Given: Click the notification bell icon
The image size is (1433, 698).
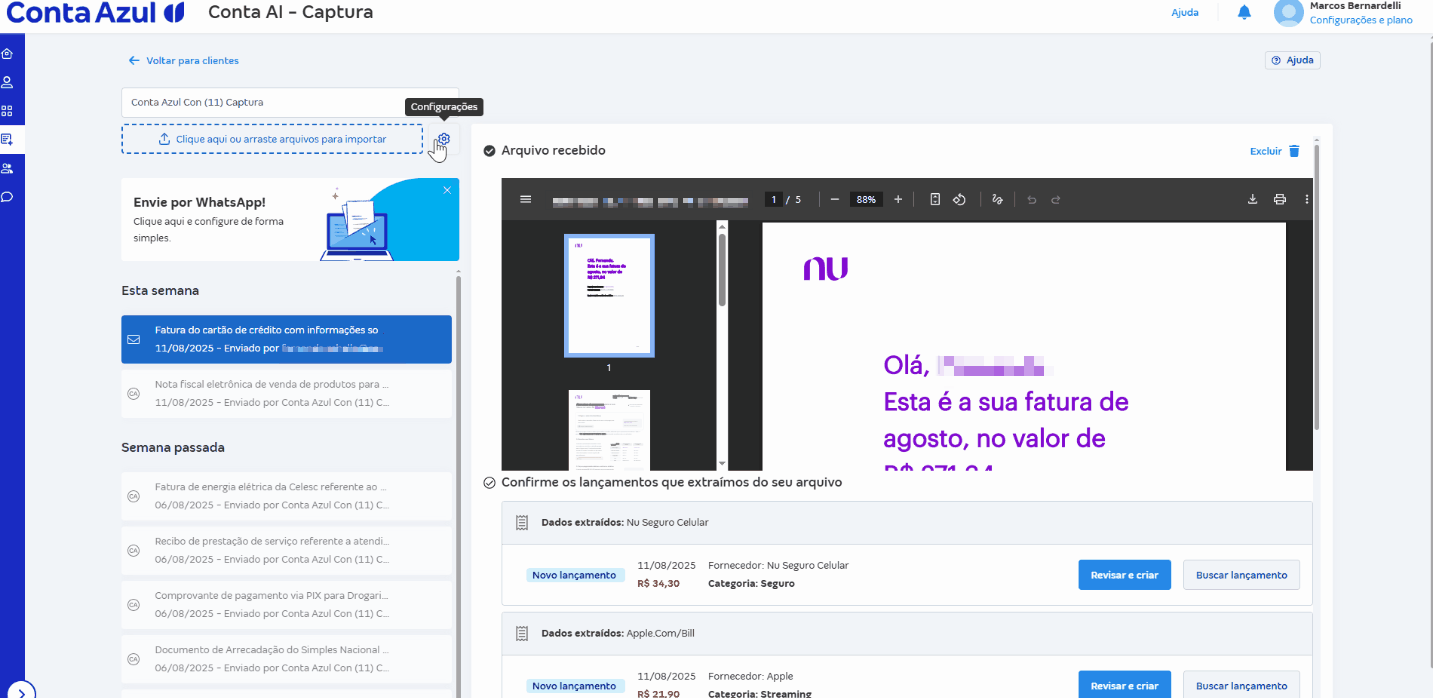Looking at the screenshot, I should click(1244, 13).
